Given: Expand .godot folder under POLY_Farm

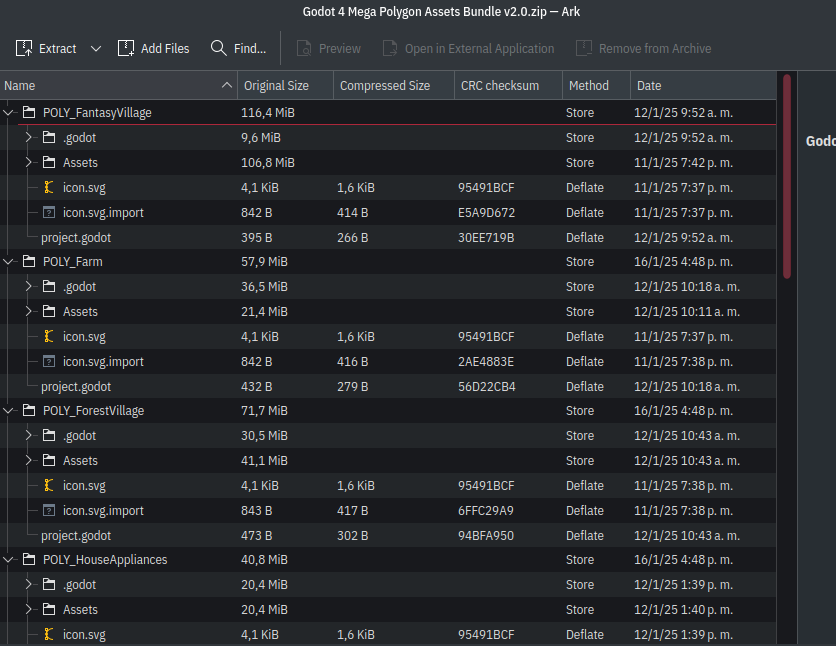Looking at the screenshot, I should (x=28, y=287).
